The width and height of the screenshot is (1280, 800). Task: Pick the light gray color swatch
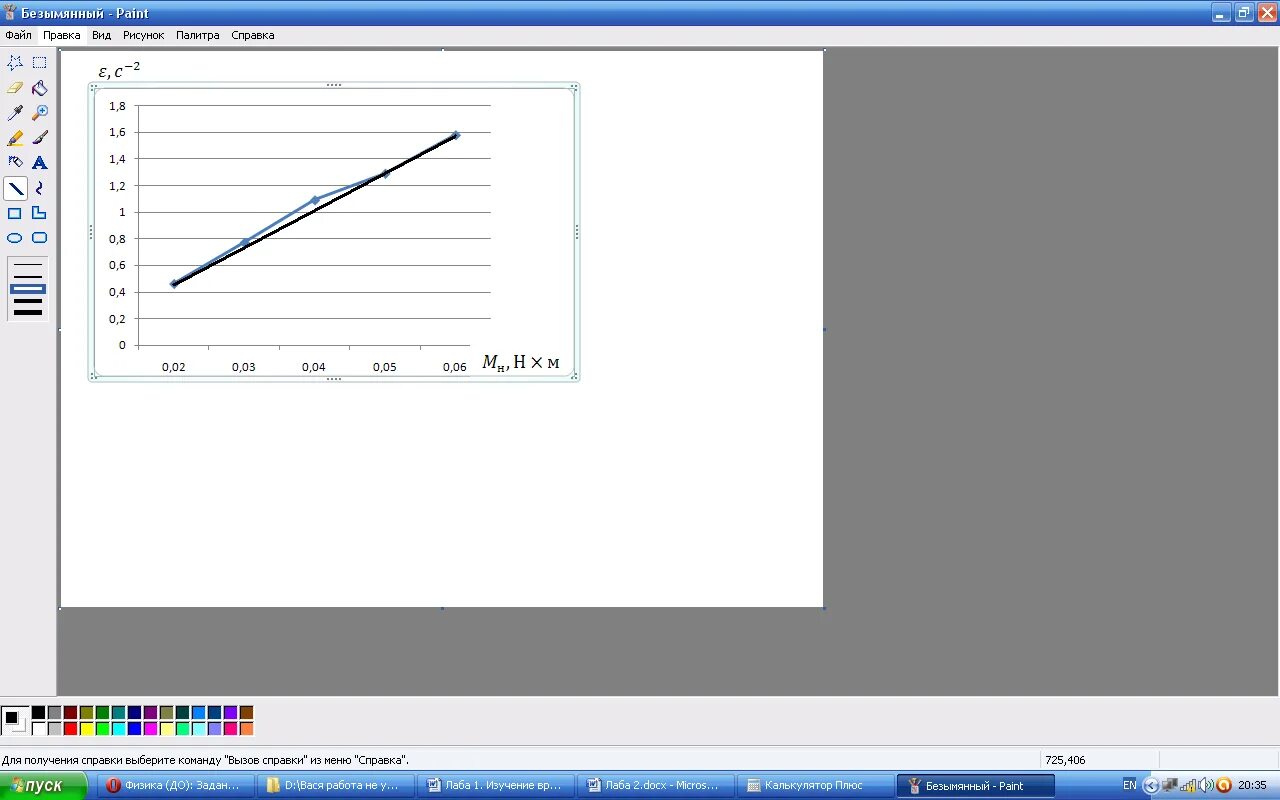pyautogui.click(x=54, y=729)
